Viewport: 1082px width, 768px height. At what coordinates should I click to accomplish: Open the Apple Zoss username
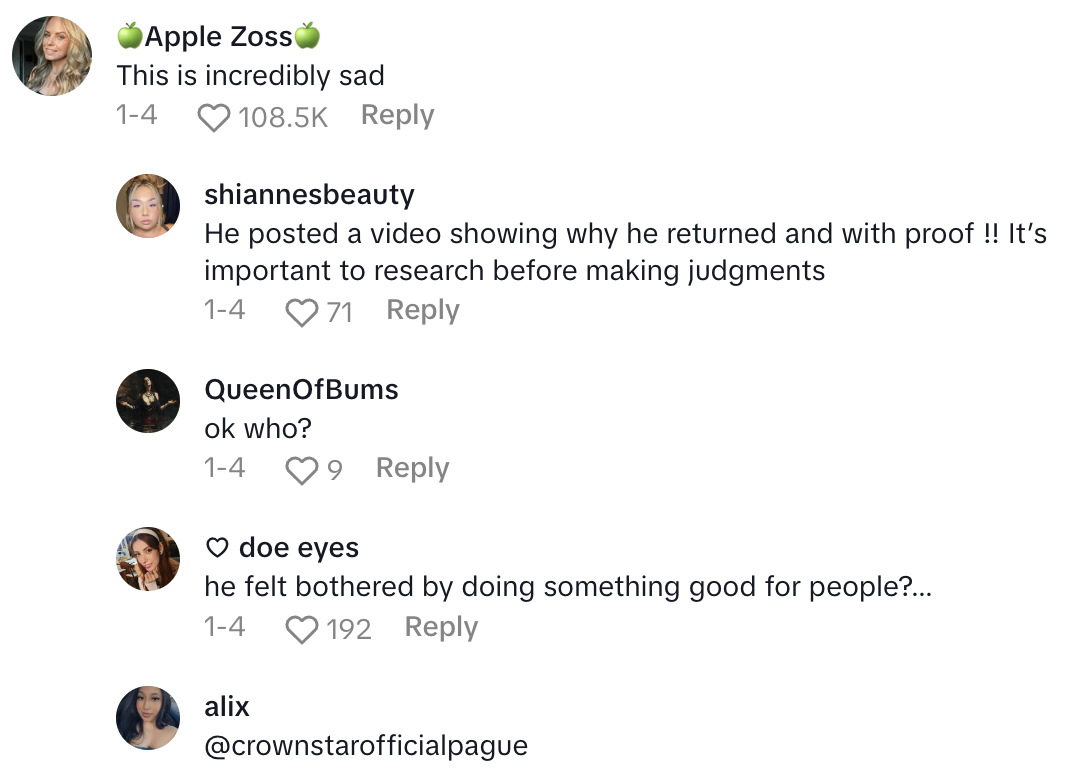click(219, 38)
